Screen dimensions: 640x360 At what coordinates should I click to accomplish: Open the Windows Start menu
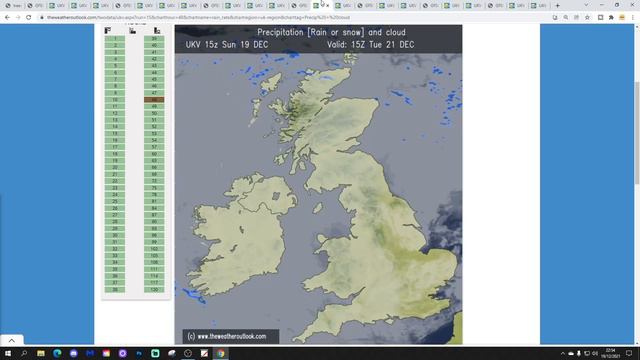(x=7, y=353)
